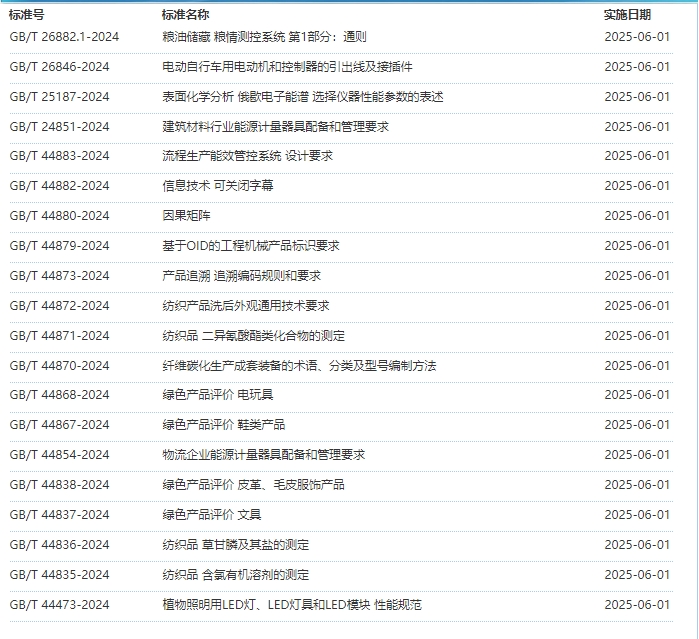Open standard GB/T 24851-2024

click(59, 127)
